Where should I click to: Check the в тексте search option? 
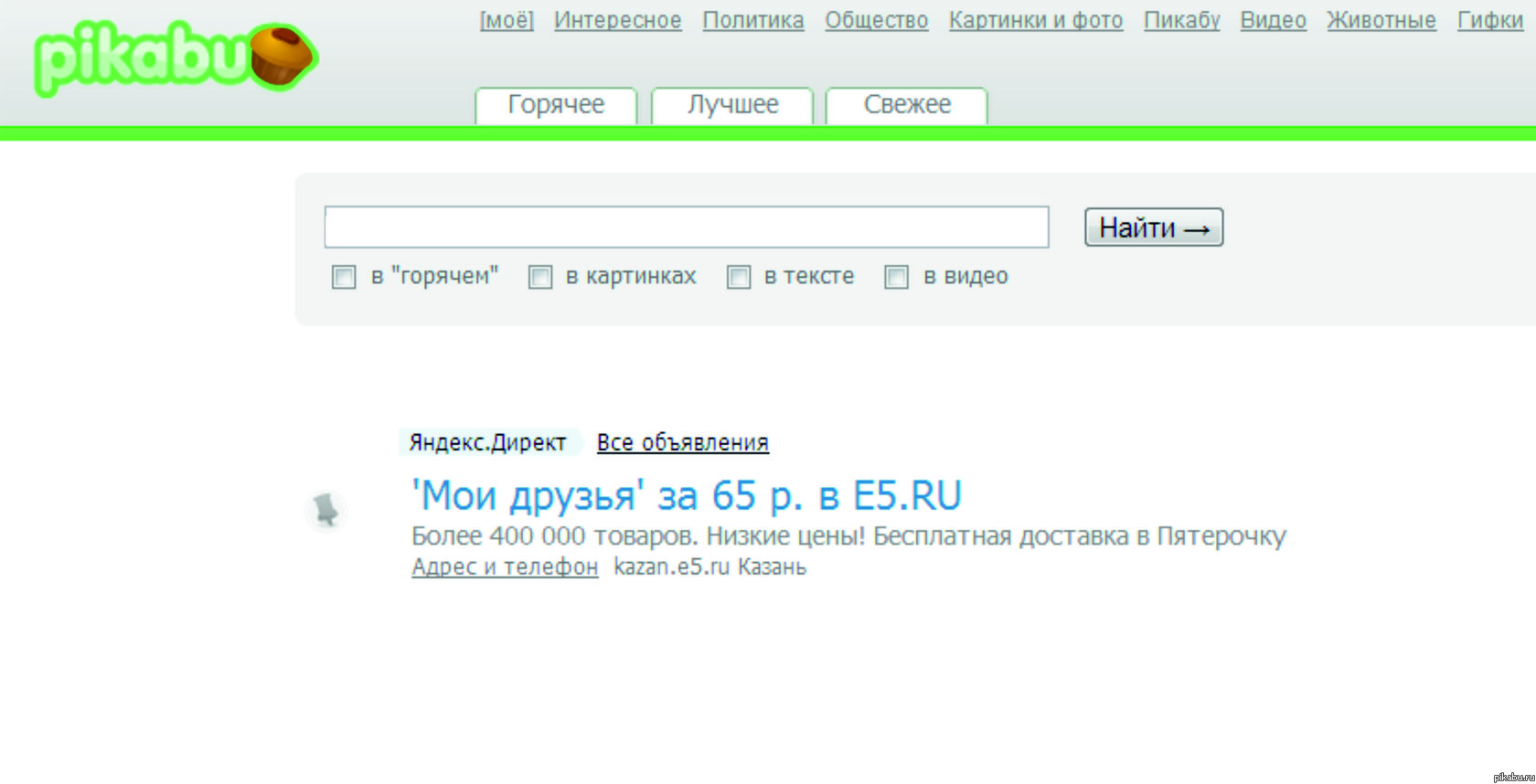[739, 277]
